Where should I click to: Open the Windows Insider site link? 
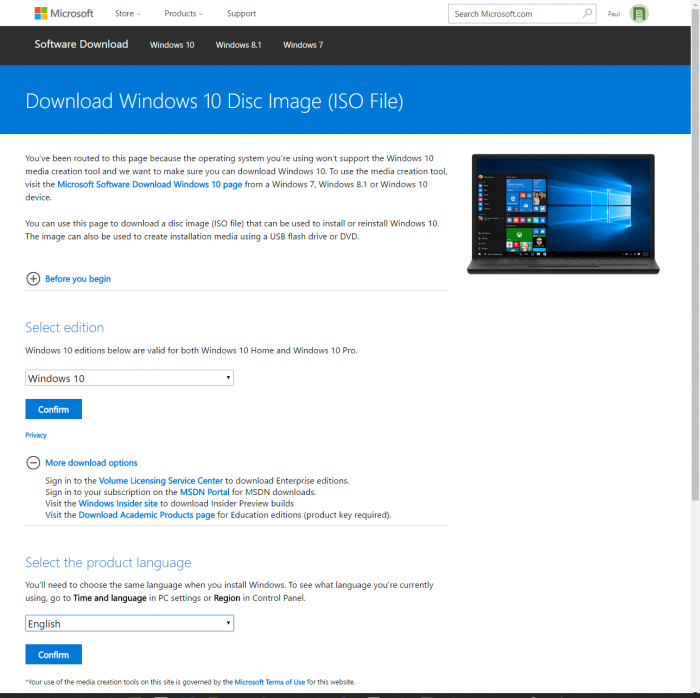(x=118, y=503)
